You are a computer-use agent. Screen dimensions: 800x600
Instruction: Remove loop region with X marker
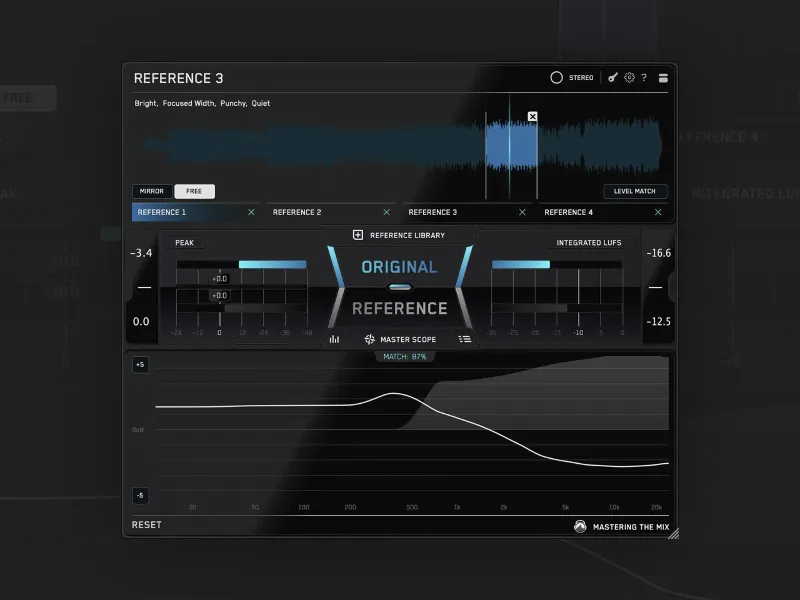pos(532,116)
